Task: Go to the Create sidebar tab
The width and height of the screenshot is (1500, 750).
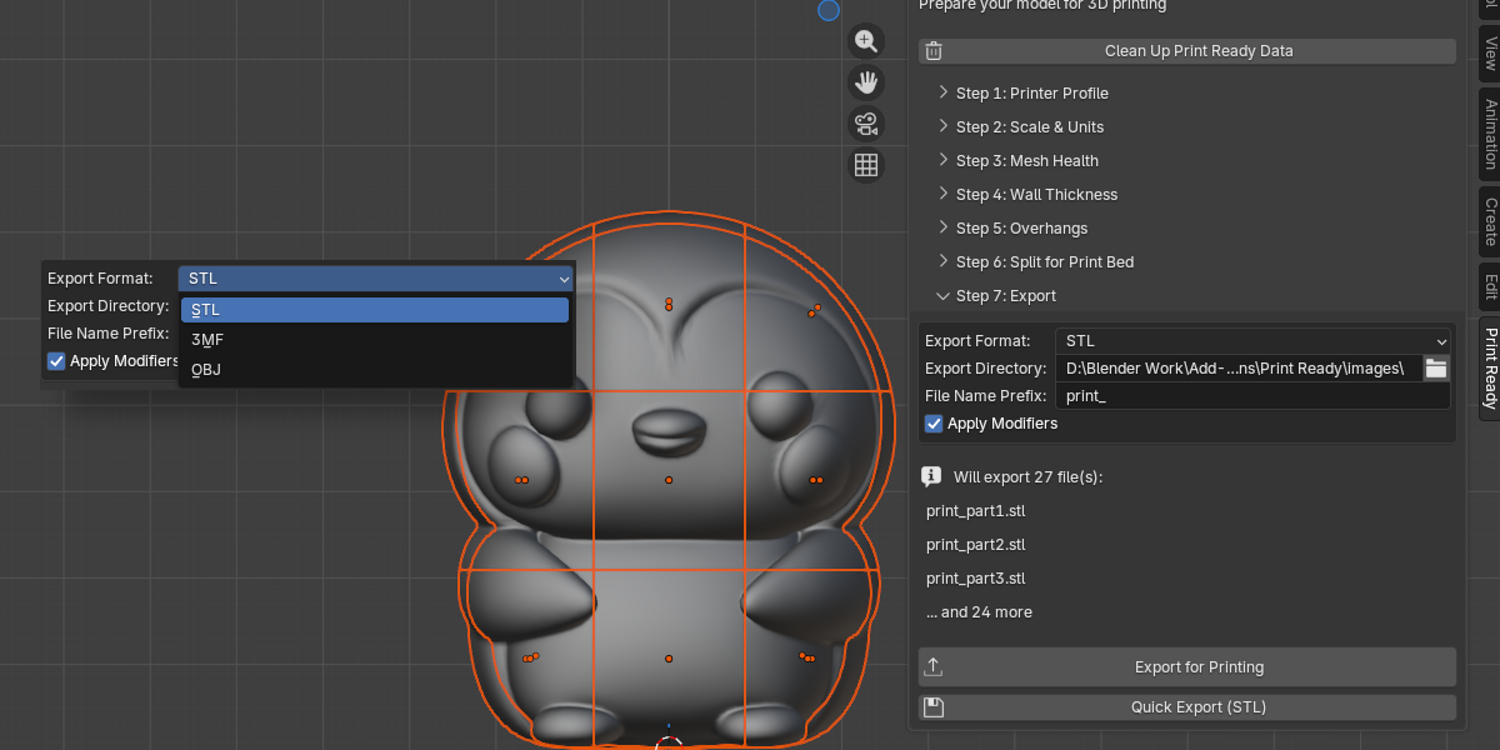Action: tap(1490, 222)
